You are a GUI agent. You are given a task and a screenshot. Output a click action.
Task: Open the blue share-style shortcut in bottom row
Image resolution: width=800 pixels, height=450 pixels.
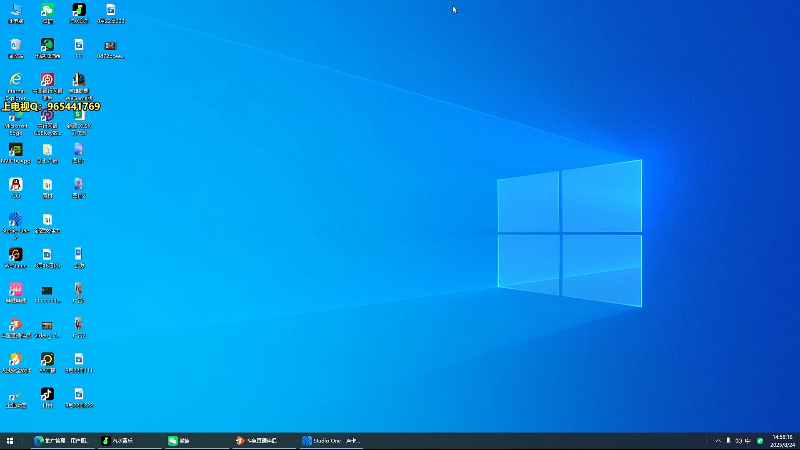pos(16,399)
